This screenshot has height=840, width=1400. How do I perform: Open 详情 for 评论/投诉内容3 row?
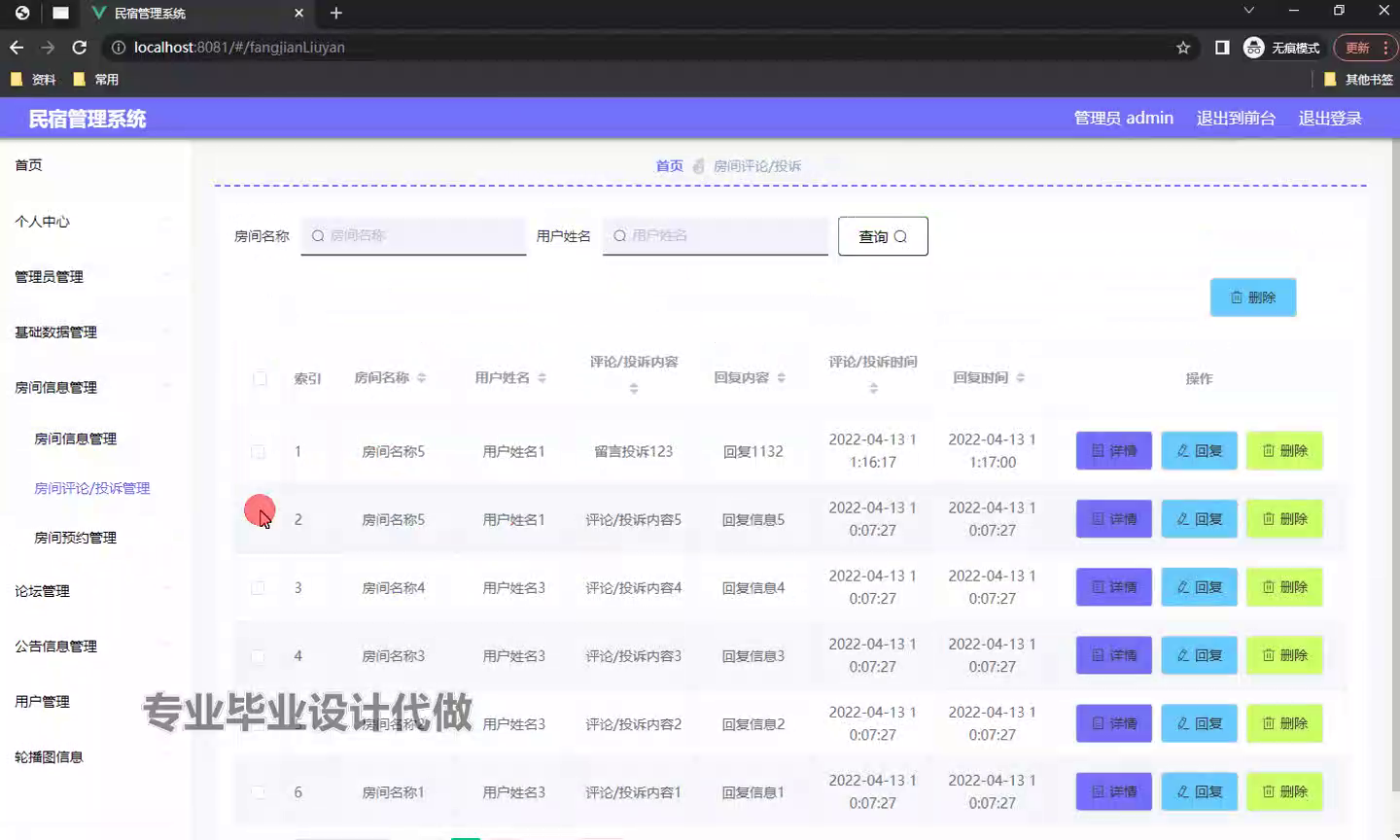pyautogui.click(x=1114, y=655)
